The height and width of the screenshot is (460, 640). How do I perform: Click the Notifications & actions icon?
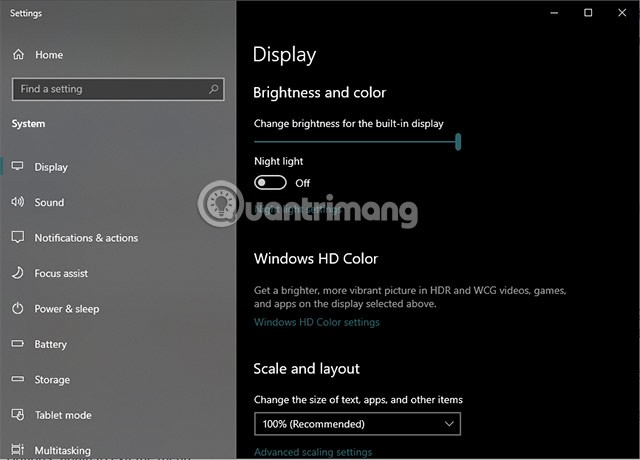pyautogui.click(x=18, y=238)
